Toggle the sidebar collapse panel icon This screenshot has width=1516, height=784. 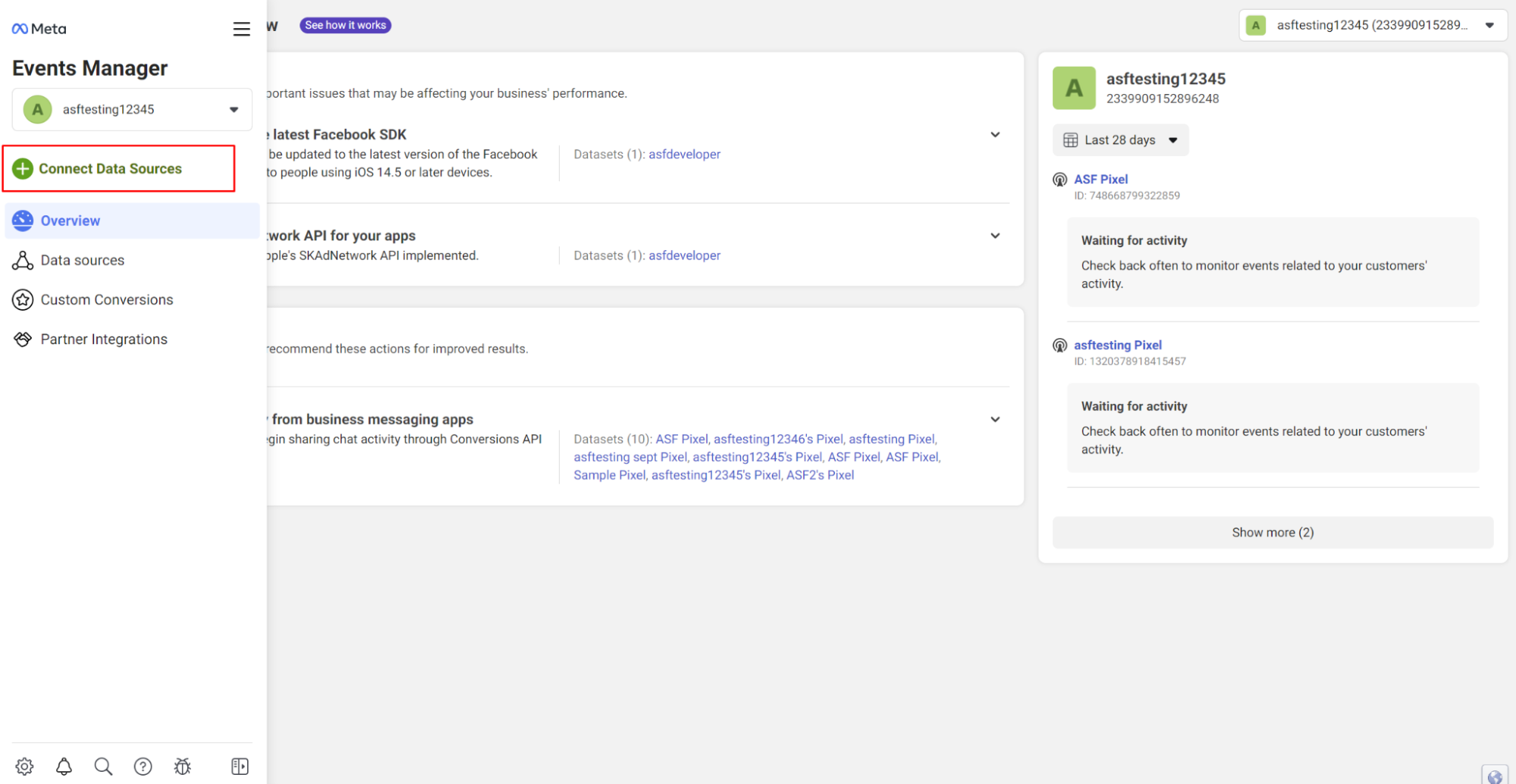[240, 766]
